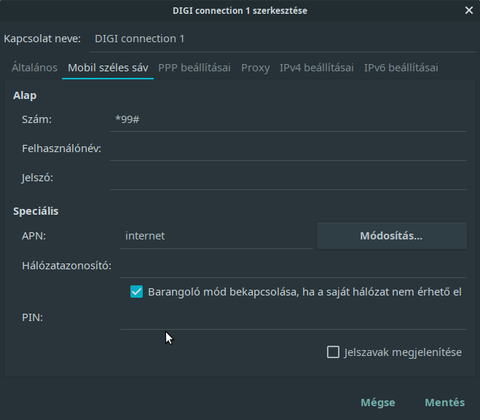Enable the Jelszavak megjelenítése checkbox

333,352
